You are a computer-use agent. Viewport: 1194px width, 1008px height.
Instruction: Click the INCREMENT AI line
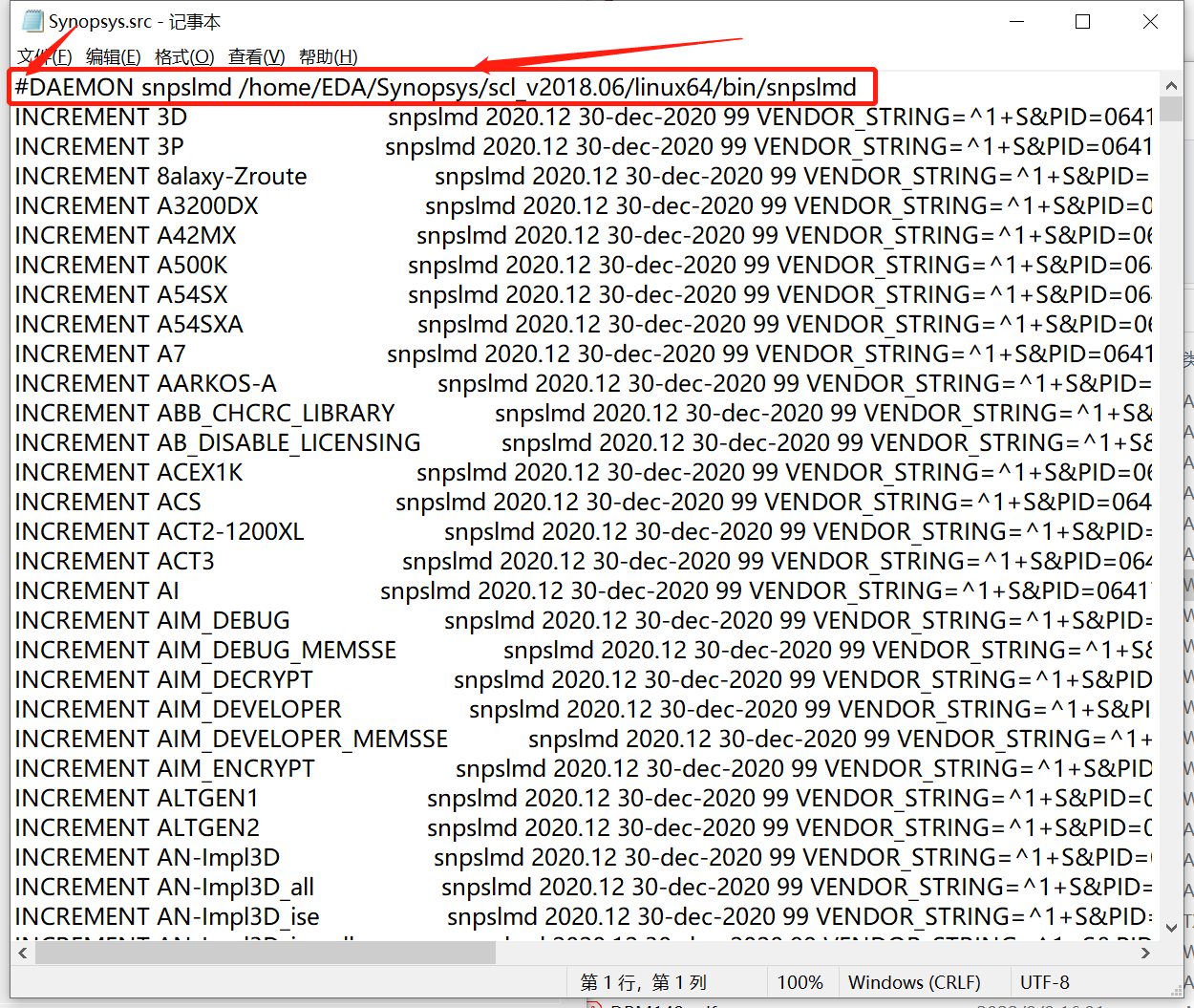tap(584, 590)
